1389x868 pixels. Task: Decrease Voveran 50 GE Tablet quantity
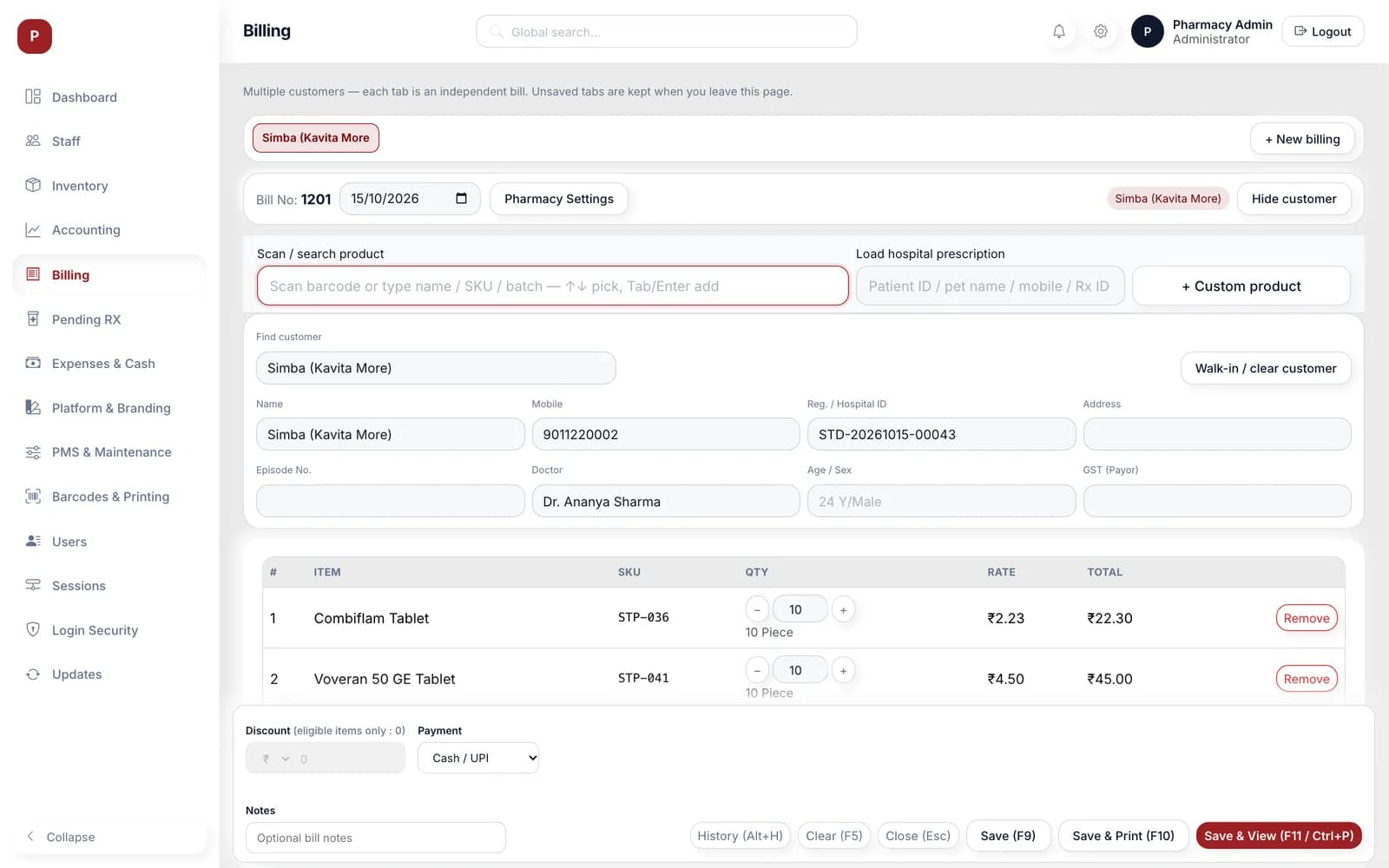click(x=757, y=670)
